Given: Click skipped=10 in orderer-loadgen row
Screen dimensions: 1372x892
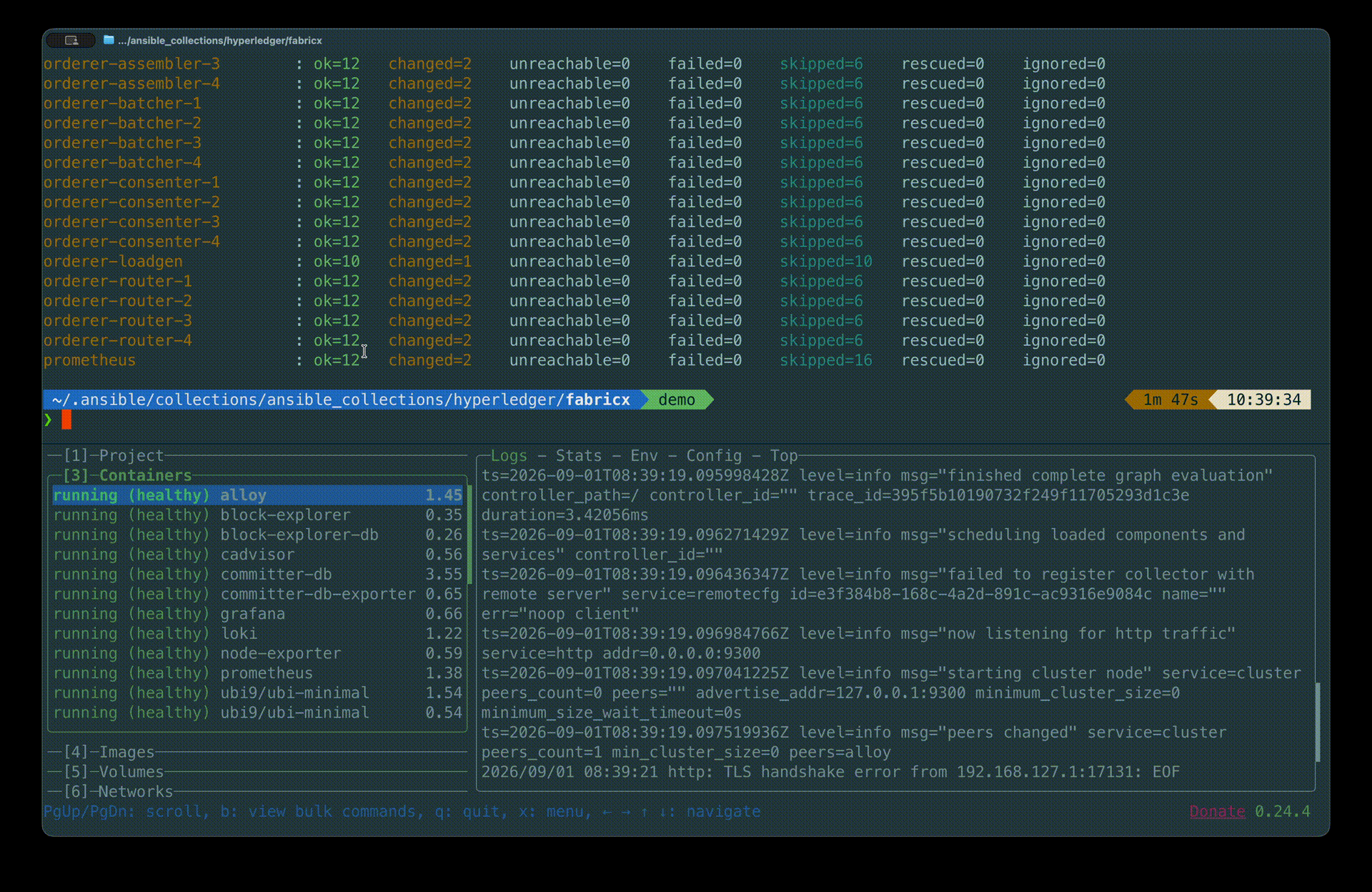Looking at the screenshot, I should coord(826,262).
